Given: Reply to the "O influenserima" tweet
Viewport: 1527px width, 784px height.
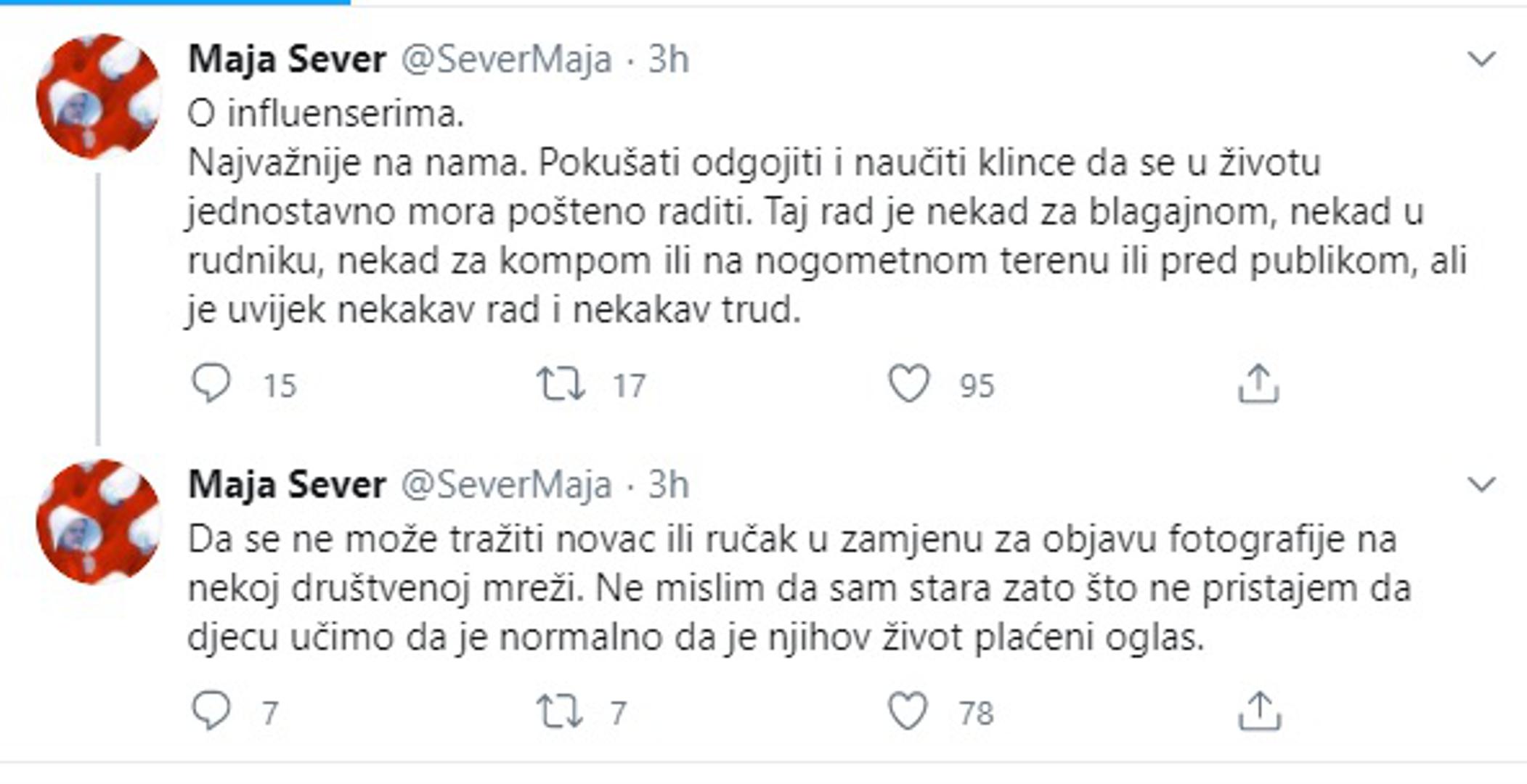Looking at the screenshot, I should pyautogui.click(x=211, y=384).
